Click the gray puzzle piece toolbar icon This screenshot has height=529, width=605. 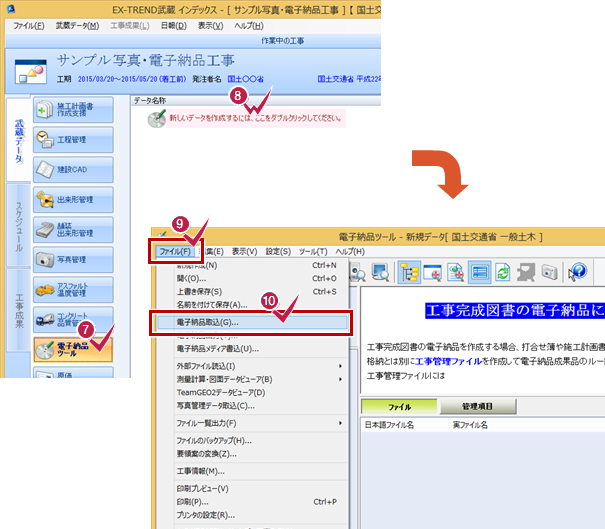pyautogui.click(x=526, y=272)
